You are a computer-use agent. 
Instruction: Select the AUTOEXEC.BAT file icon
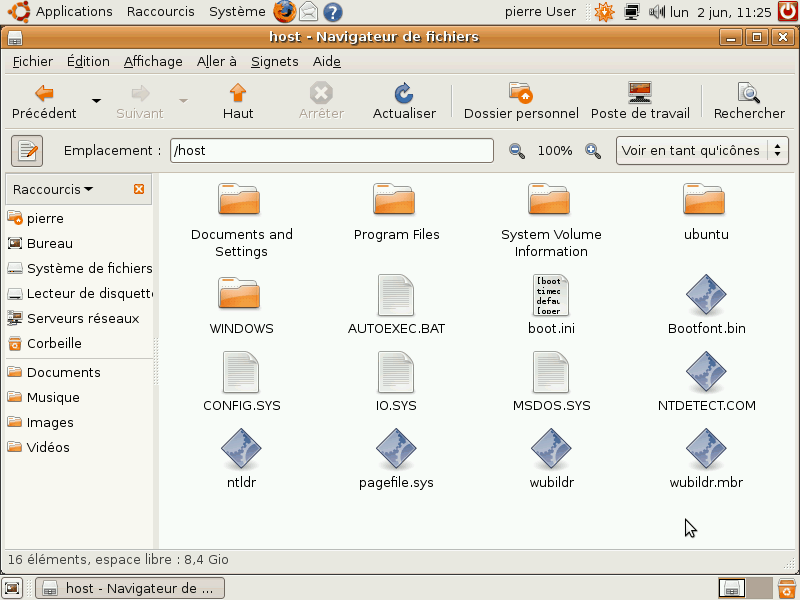(x=396, y=295)
